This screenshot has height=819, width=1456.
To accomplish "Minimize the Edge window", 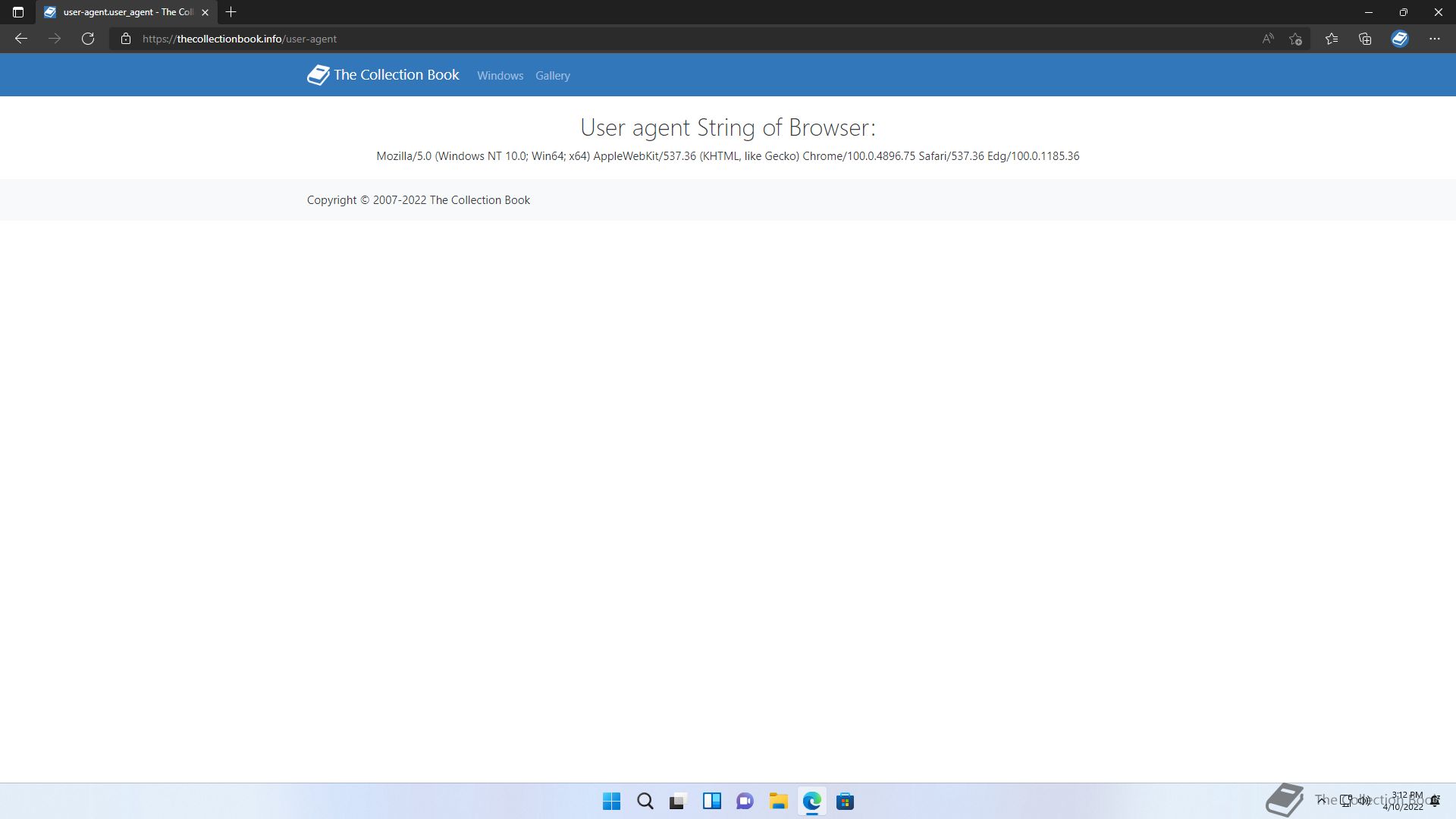I will (1369, 12).
